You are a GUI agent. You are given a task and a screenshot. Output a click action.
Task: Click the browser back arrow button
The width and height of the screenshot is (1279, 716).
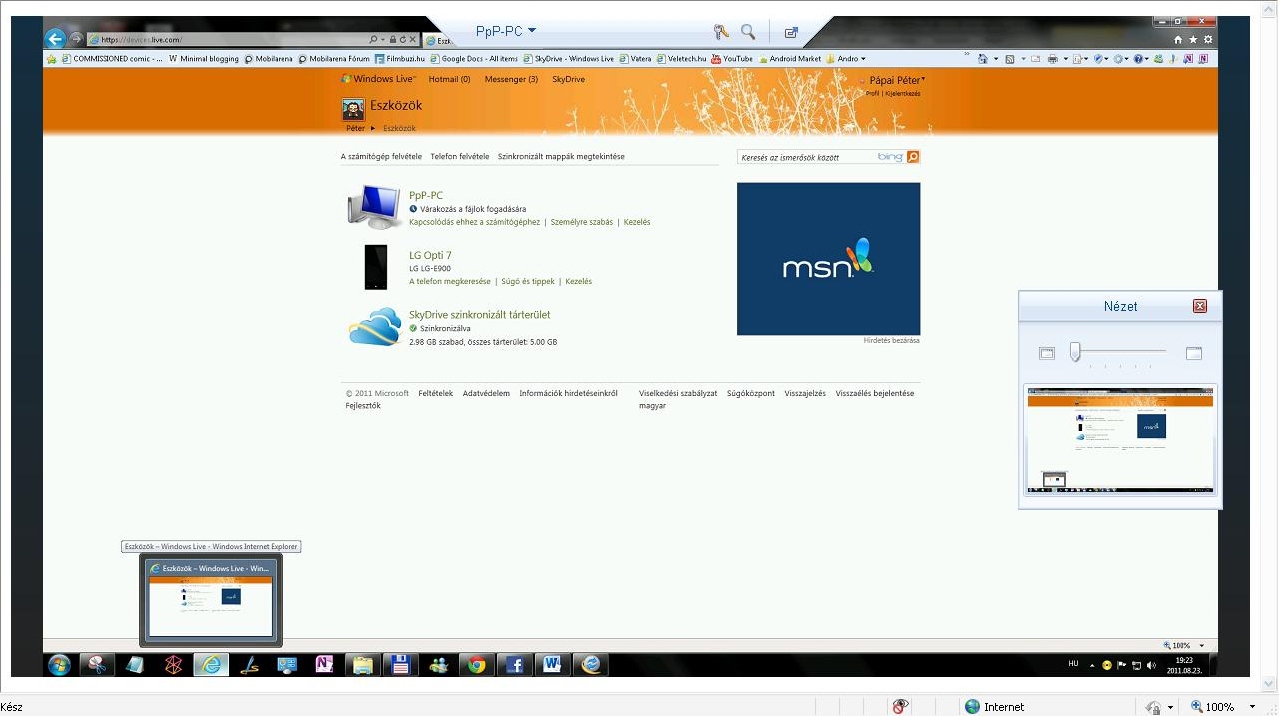coord(55,39)
